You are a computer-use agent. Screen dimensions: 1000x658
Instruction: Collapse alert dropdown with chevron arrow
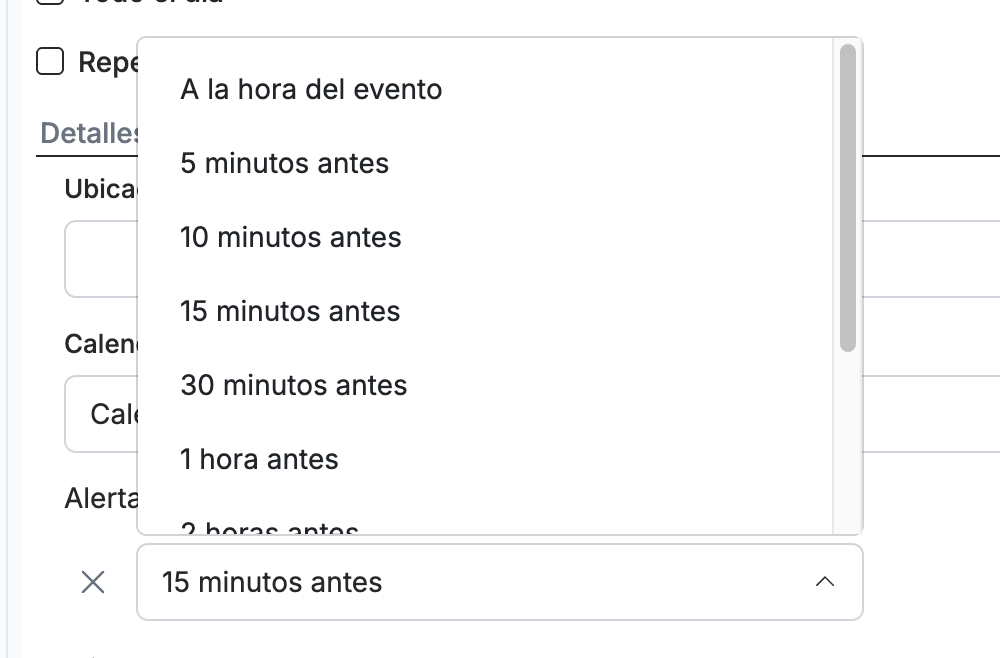[x=825, y=581]
